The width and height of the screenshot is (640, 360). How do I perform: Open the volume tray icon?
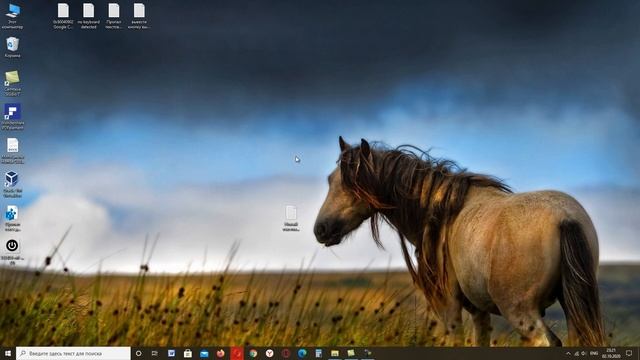pos(584,353)
